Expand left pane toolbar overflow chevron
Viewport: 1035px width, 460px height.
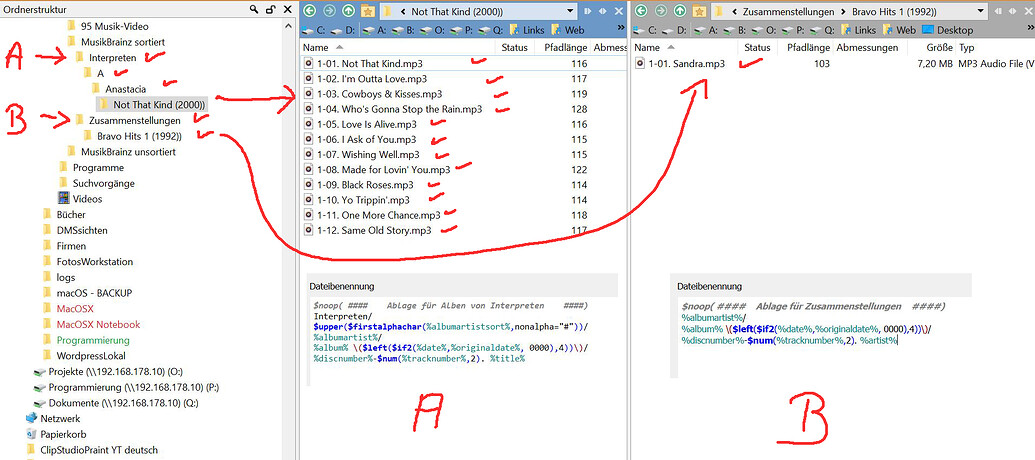click(x=620, y=28)
